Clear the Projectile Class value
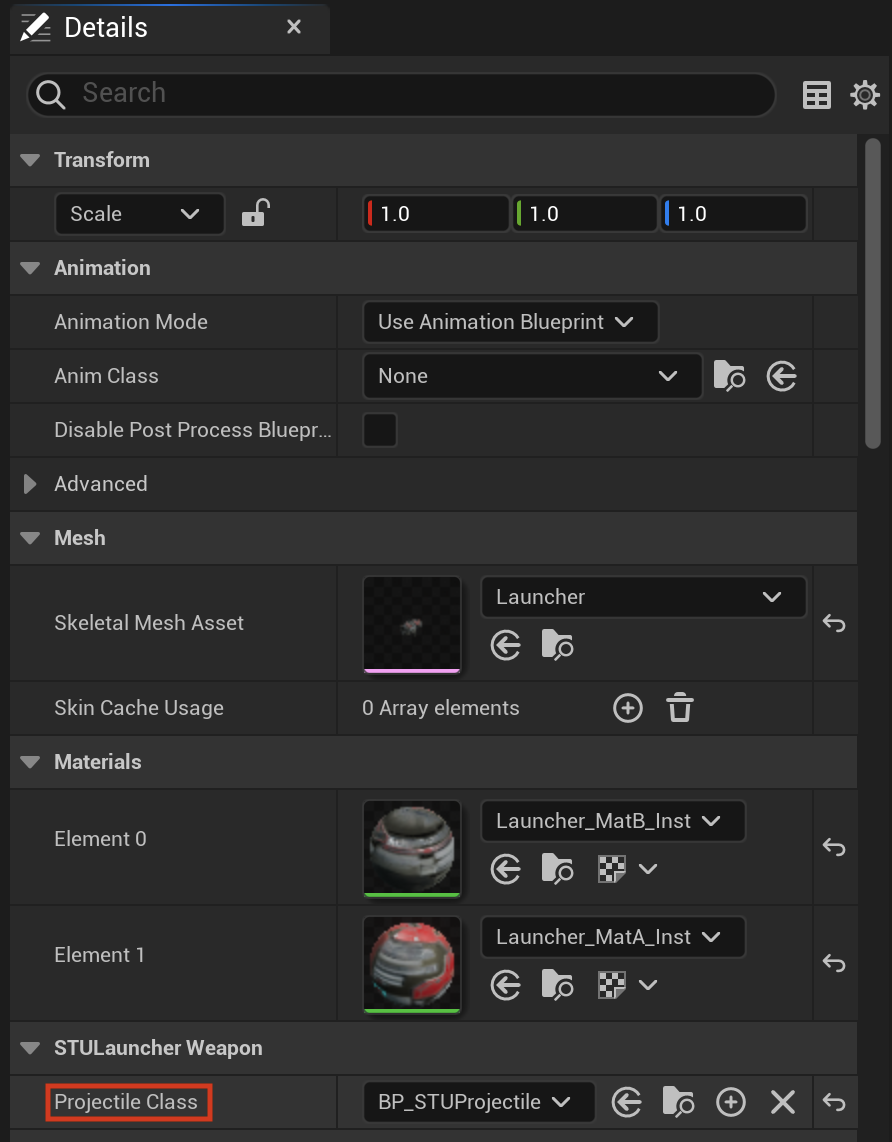 [x=783, y=1102]
